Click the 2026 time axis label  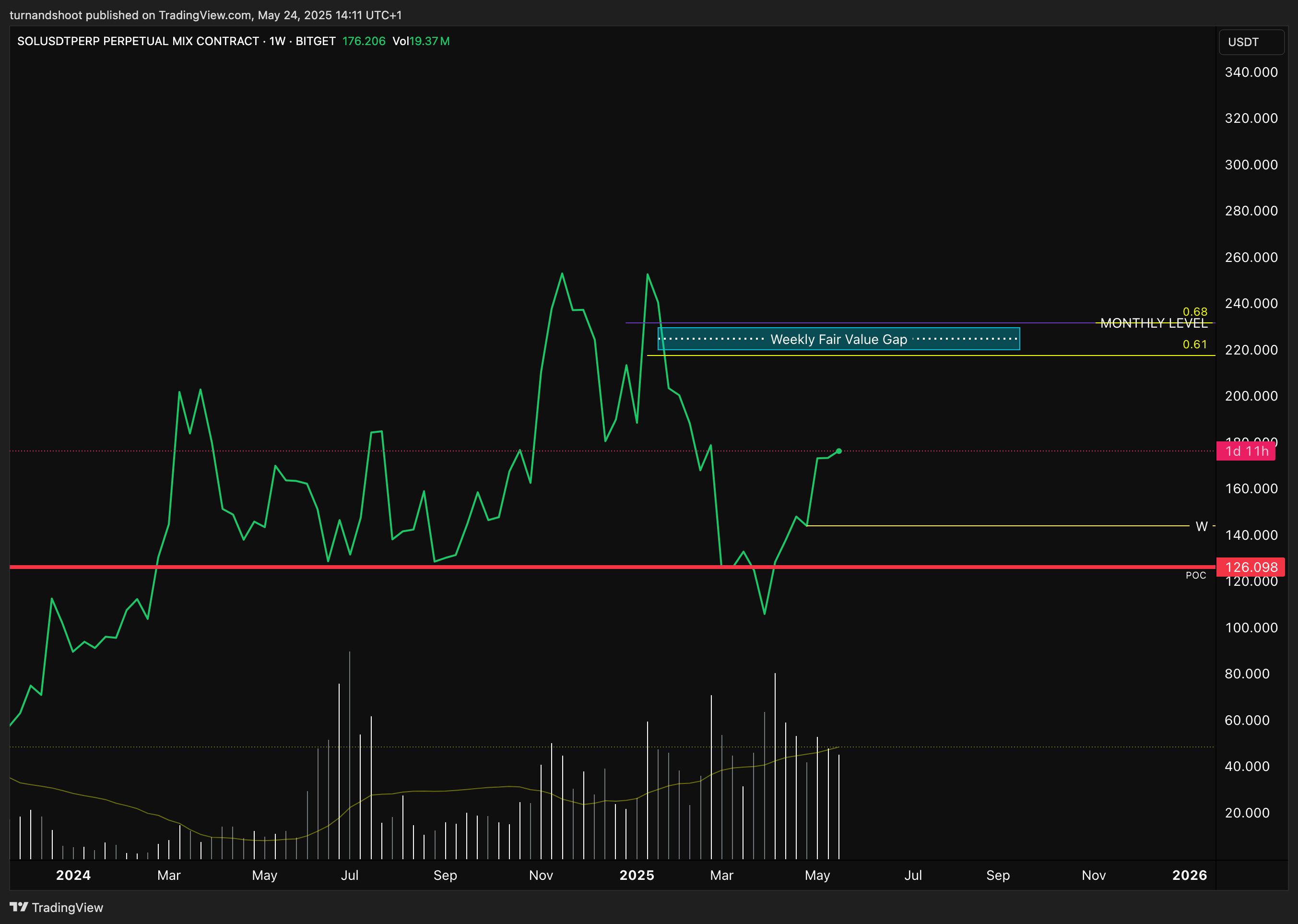coord(1190,875)
